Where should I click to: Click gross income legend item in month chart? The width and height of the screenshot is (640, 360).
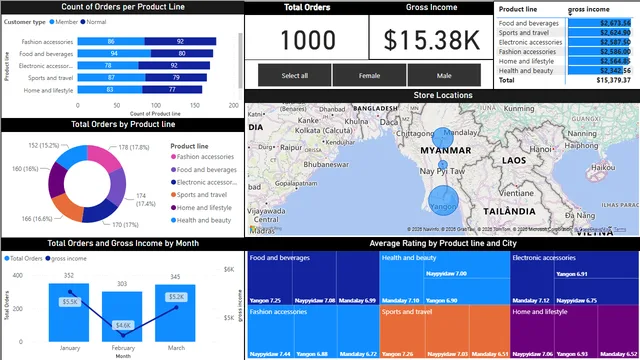(66, 258)
